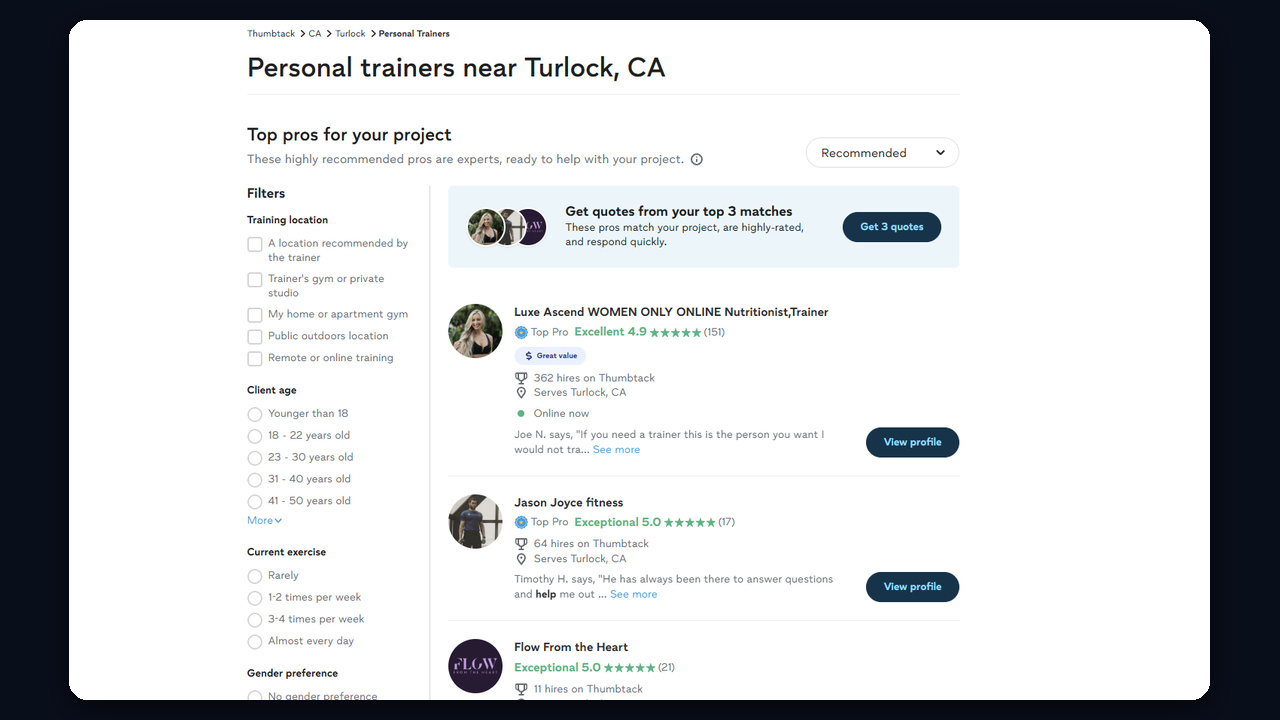Open the CA breadcrumb link
The width and height of the screenshot is (1280, 720).
(315, 34)
